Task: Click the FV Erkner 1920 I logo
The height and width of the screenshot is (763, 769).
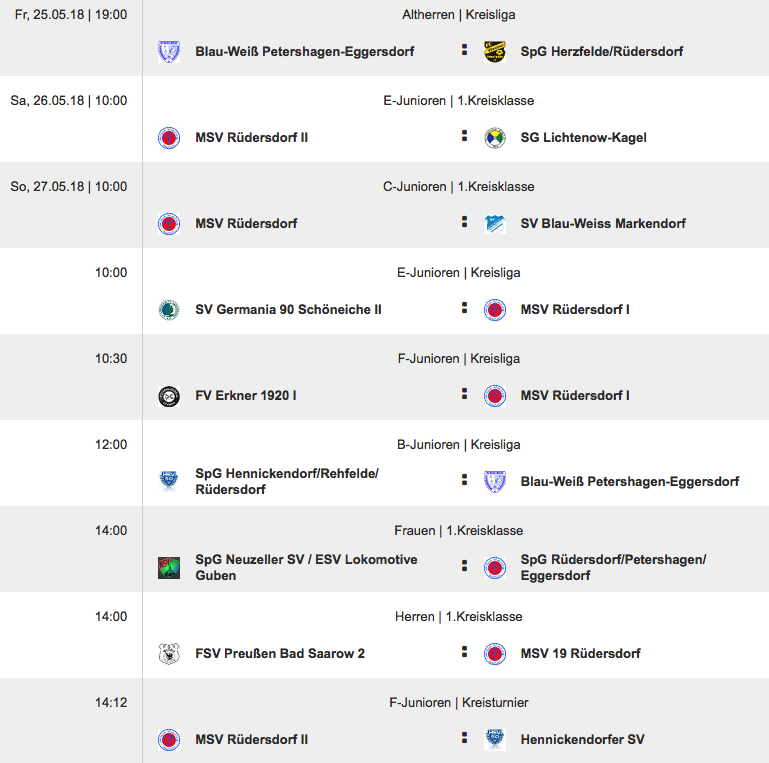Action: 169,396
